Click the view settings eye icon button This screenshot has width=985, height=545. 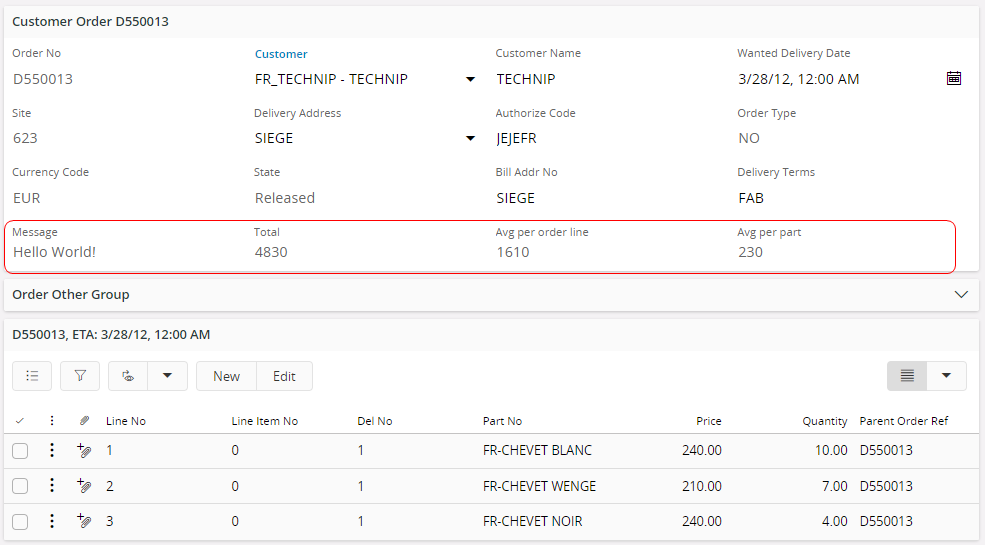coord(128,376)
